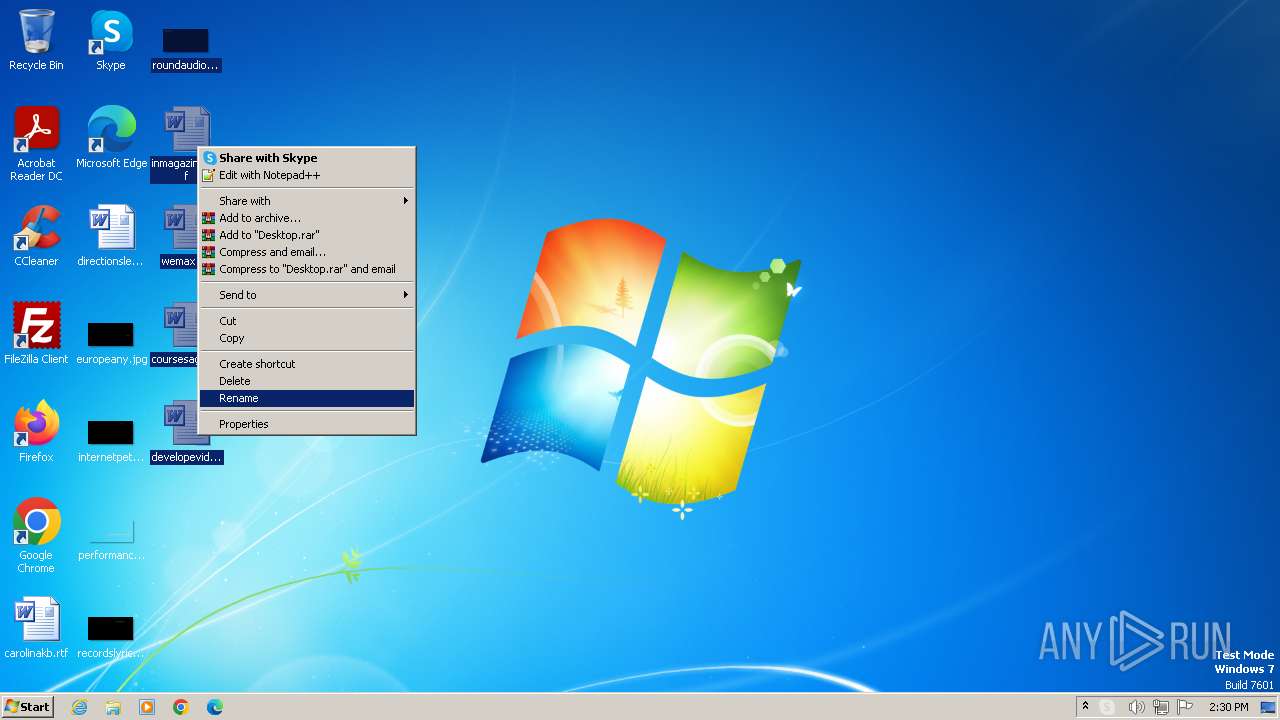The height and width of the screenshot is (720, 1280).
Task: Select Copy from the context menu
Action: click(x=307, y=338)
